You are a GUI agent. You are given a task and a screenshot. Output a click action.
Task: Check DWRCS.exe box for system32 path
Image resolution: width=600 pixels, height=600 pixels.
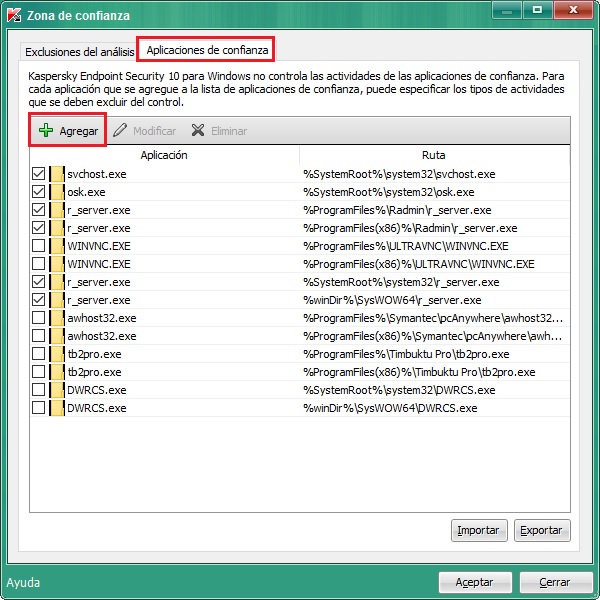tap(39, 390)
